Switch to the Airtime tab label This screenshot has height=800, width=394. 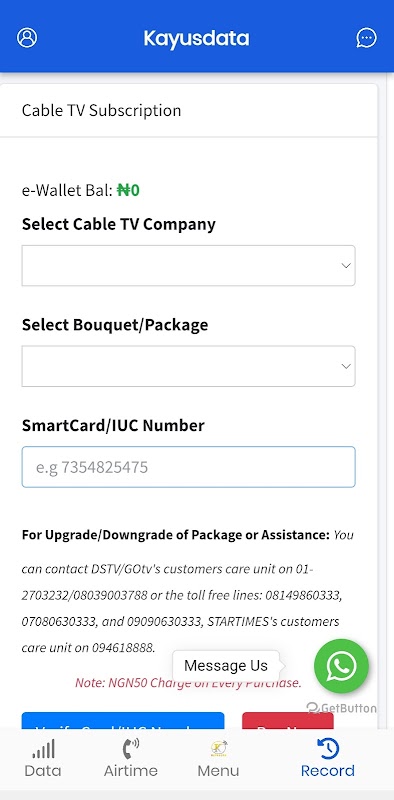coord(131,770)
